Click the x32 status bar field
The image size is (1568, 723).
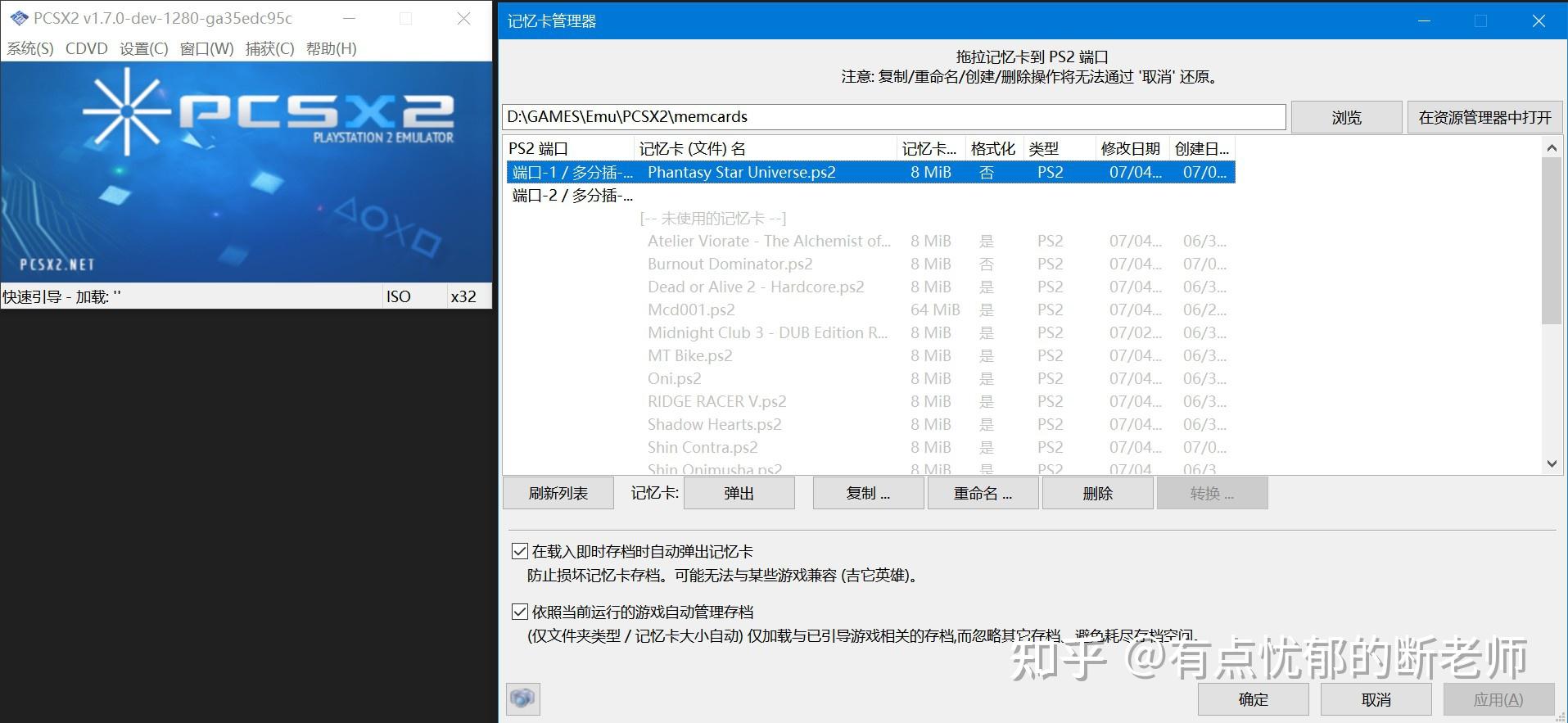click(468, 296)
